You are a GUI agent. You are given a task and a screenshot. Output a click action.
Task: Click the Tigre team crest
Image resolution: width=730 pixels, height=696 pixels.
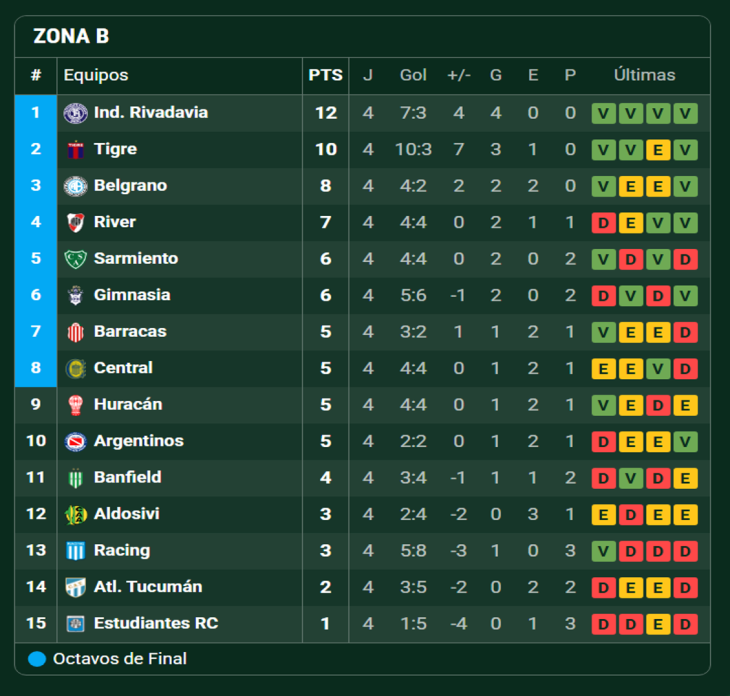coord(75,150)
